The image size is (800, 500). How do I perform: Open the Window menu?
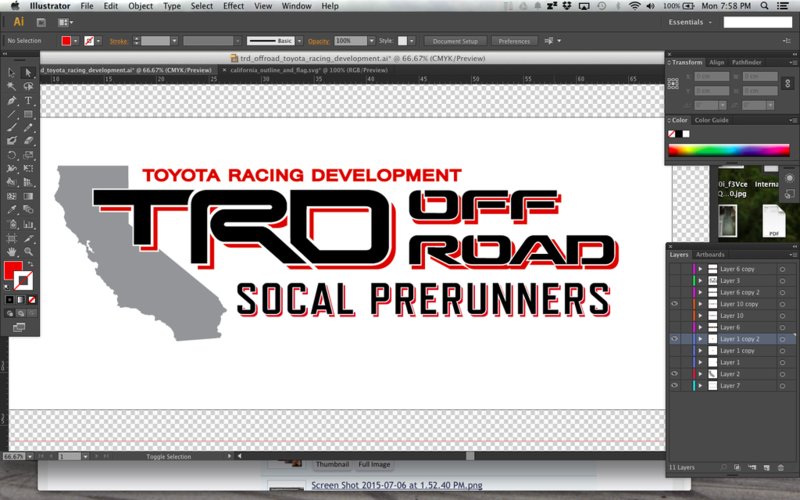pyautogui.click(x=296, y=6)
